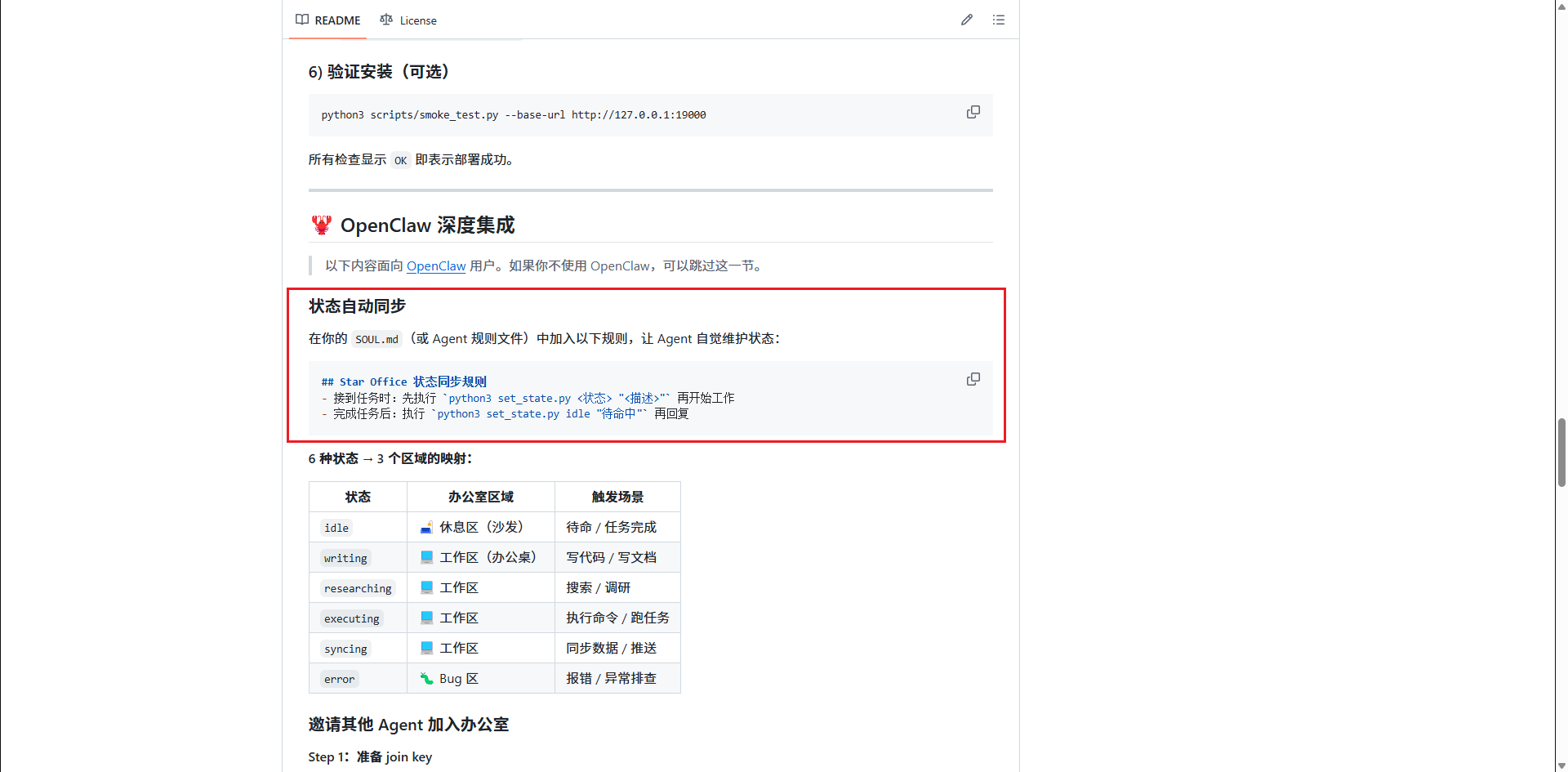Image resolution: width=1568 pixels, height=772 pixels.
Task: Click the executing state tag in table
Action: (351, 619)
